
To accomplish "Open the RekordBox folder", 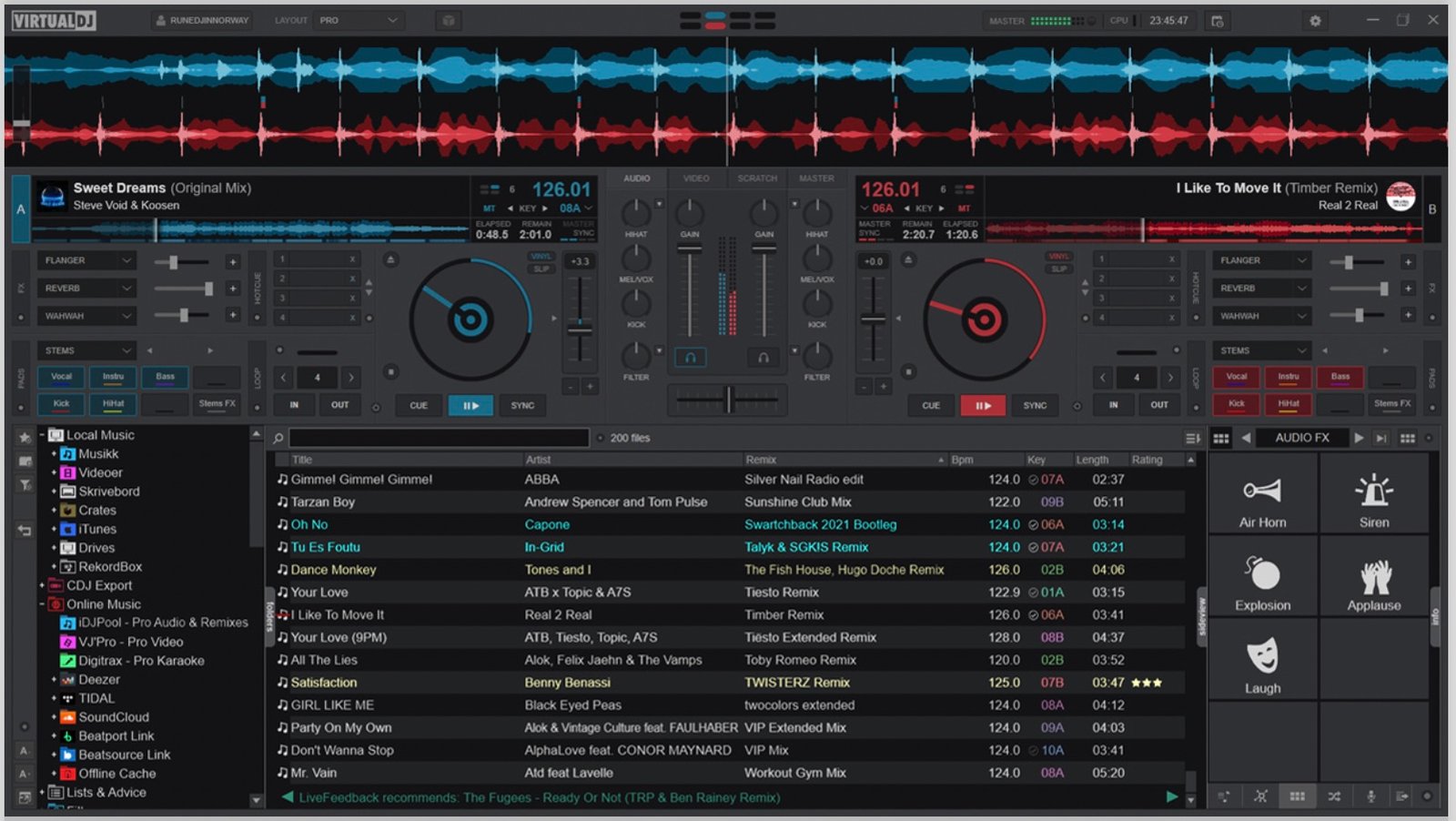I will [x=109, y=566].
